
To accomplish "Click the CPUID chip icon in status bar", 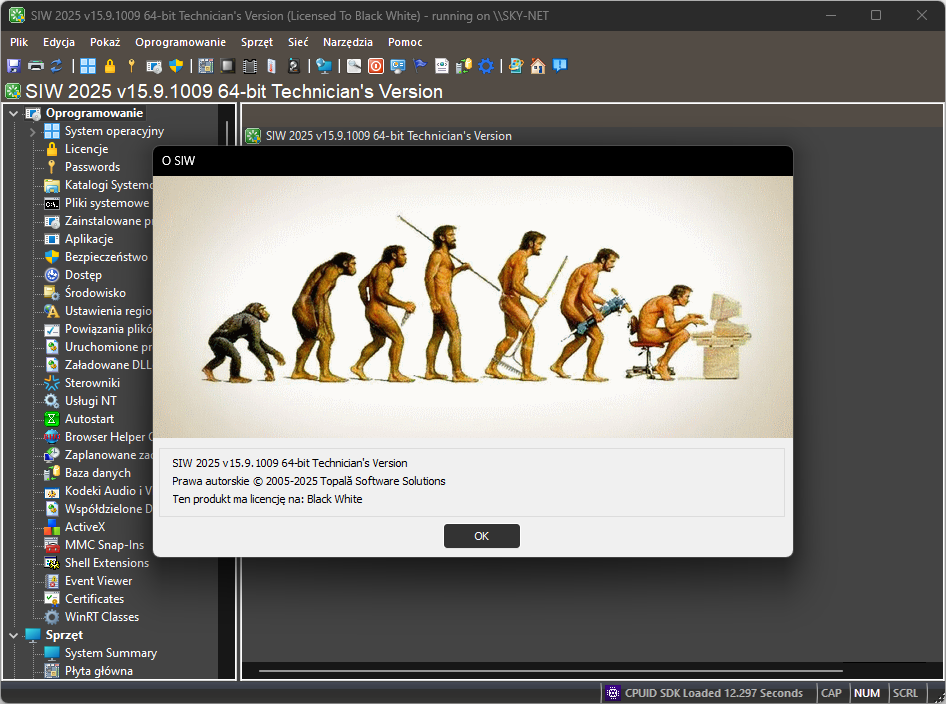I will tap(613, 693).
